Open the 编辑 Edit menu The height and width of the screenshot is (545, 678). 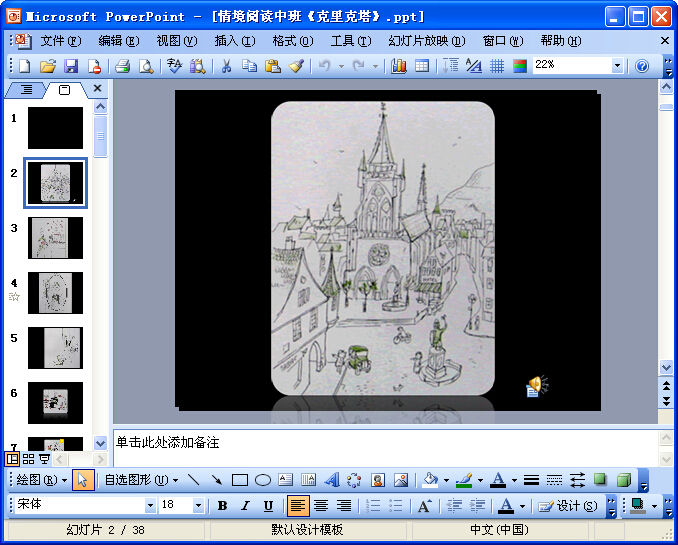[x=118, y=41]
